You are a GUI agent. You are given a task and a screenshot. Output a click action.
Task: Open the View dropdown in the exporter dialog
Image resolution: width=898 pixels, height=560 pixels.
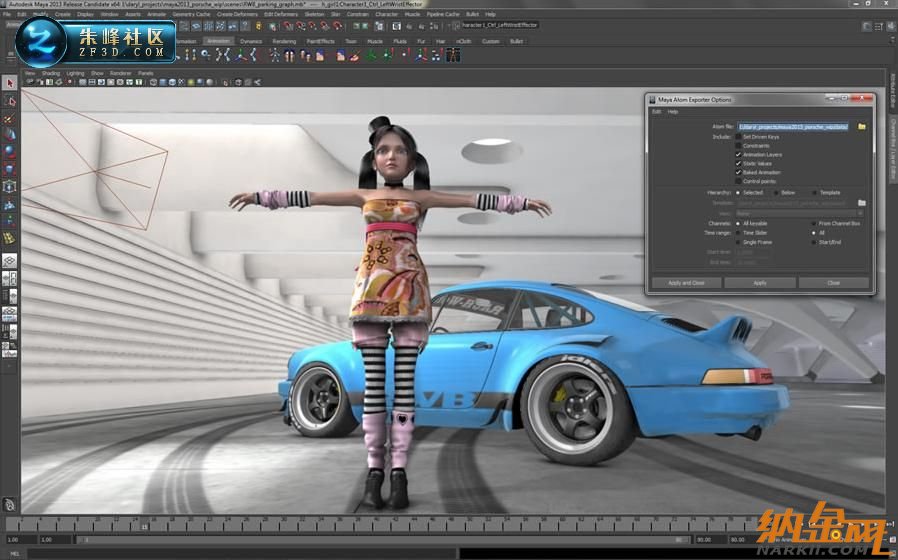[800, 213]
